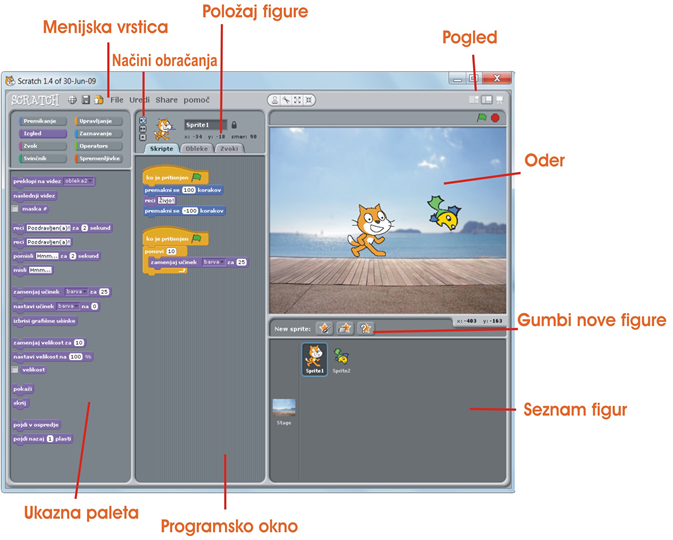Image resolution: width=673 pixels, height=540 pixels.
Task: Open the Zvok block category
Action: pos(38,145)
